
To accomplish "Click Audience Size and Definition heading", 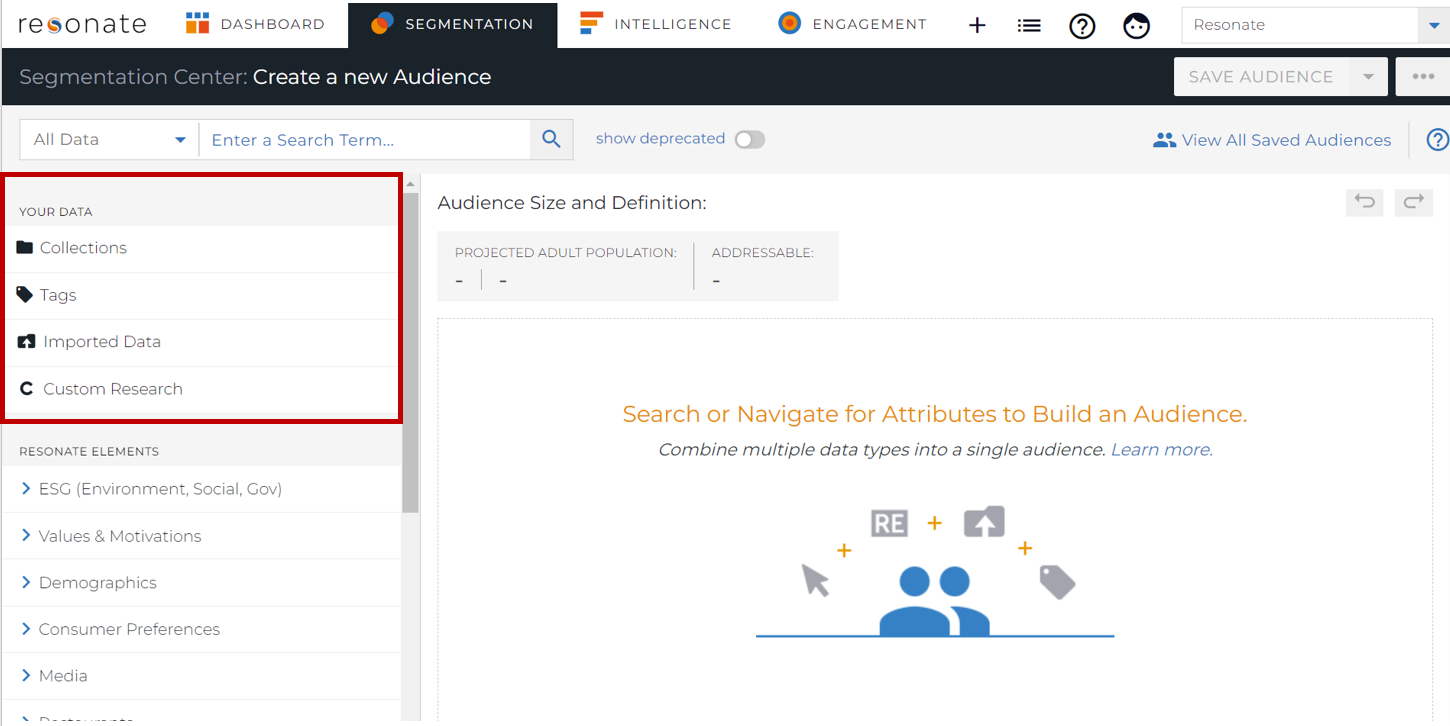I will click(x=572, y=203).
